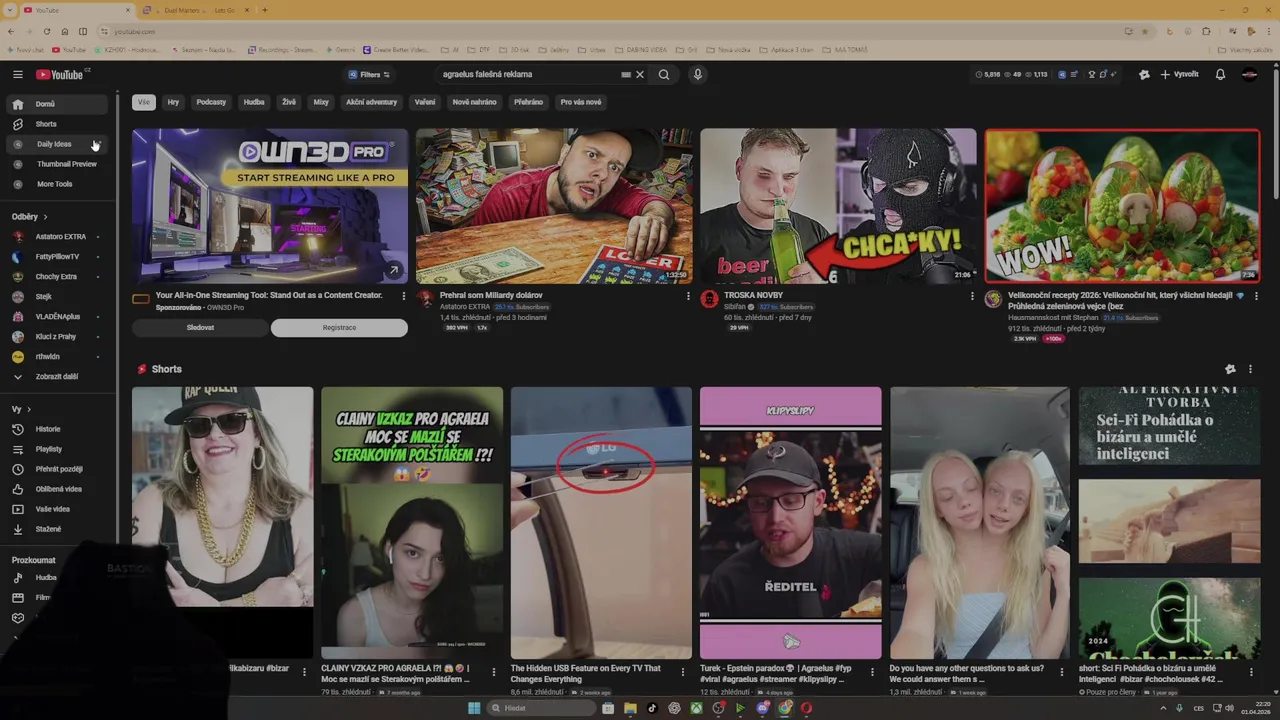
Task: Open the TROSKA NOVBY video thumbnail
Action: coord(838,206)
